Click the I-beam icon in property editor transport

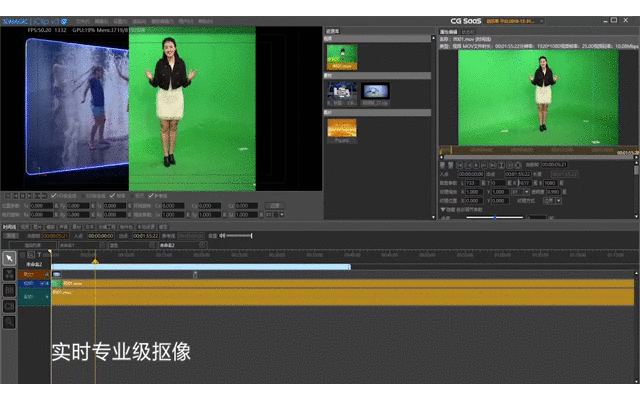[x=501, y=165]
